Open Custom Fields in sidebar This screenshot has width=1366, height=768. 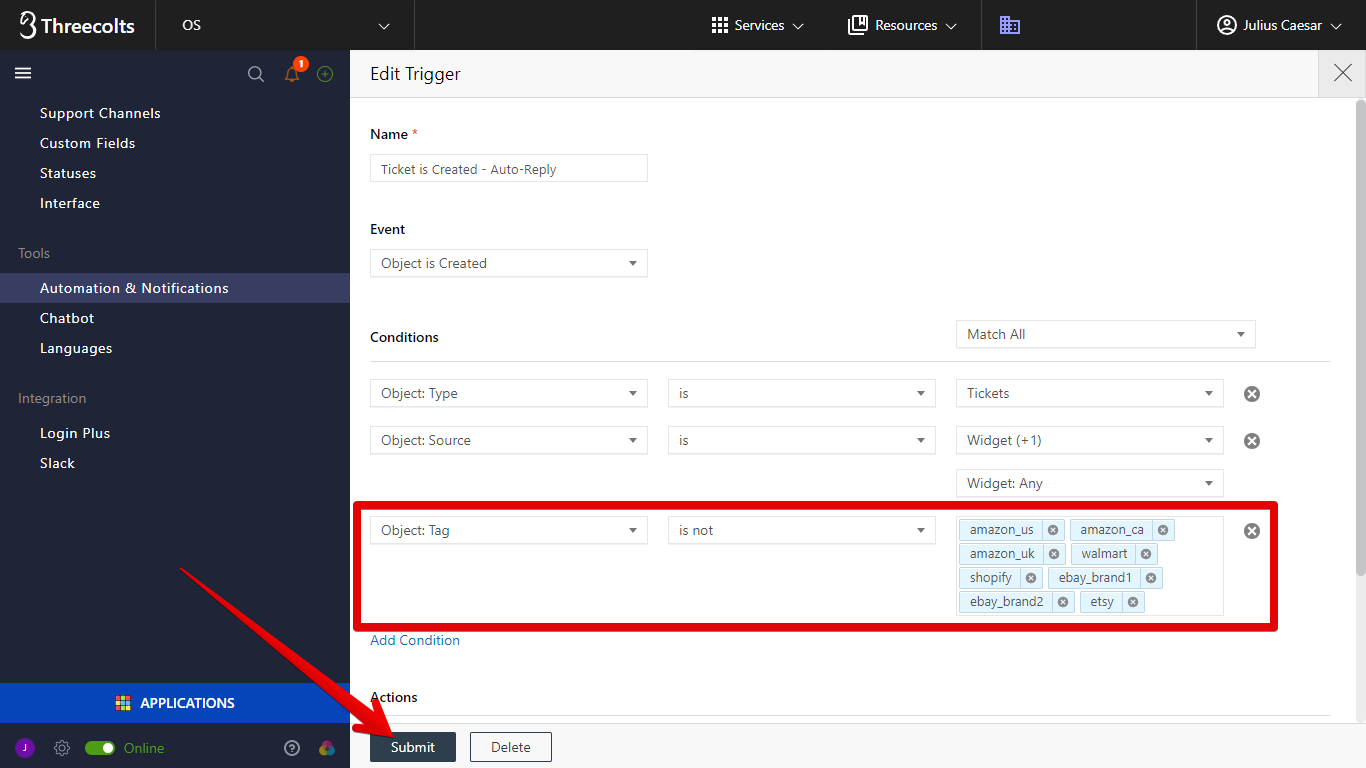pos(87,143)
